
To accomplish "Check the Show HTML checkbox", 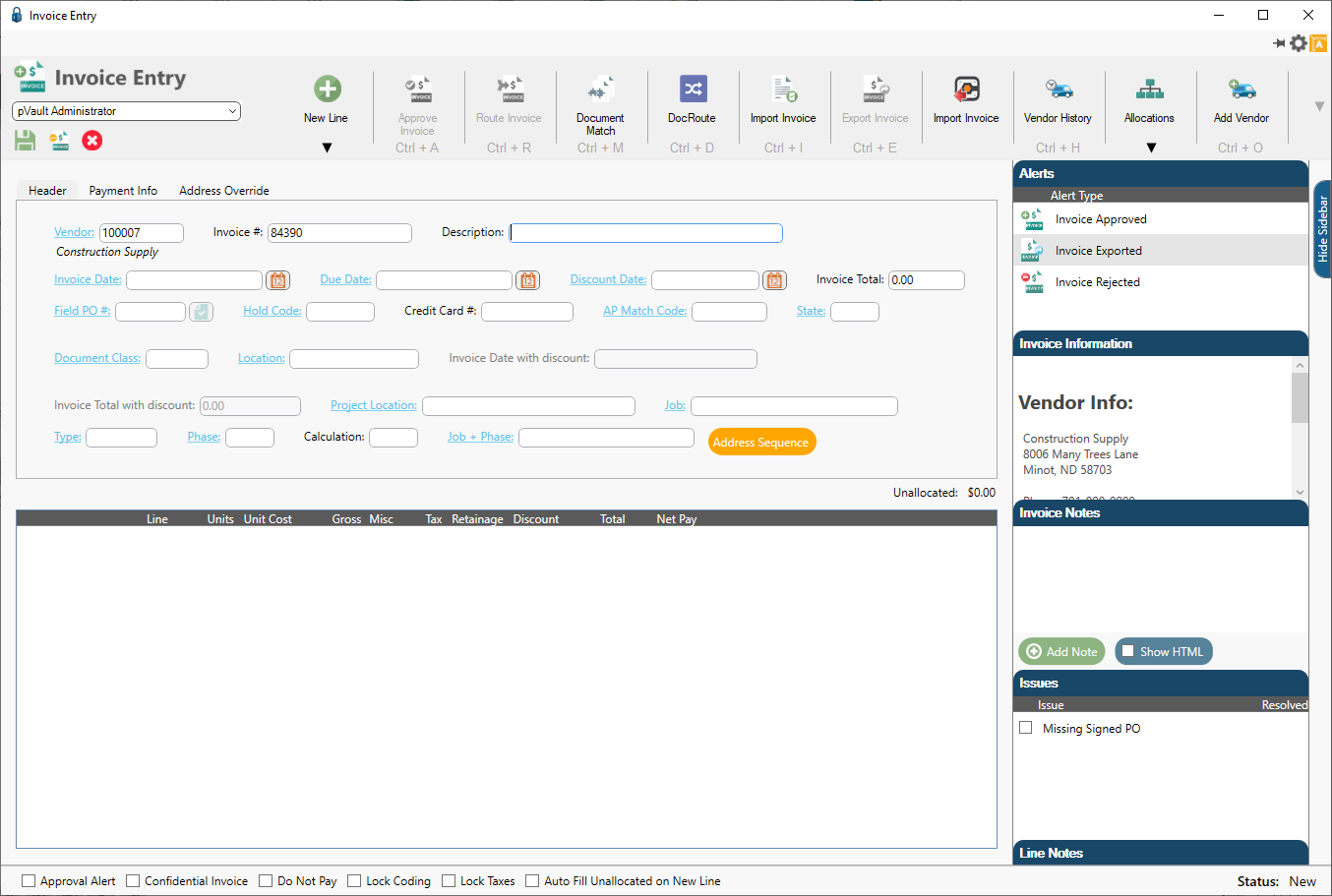I will point(1128,651).
